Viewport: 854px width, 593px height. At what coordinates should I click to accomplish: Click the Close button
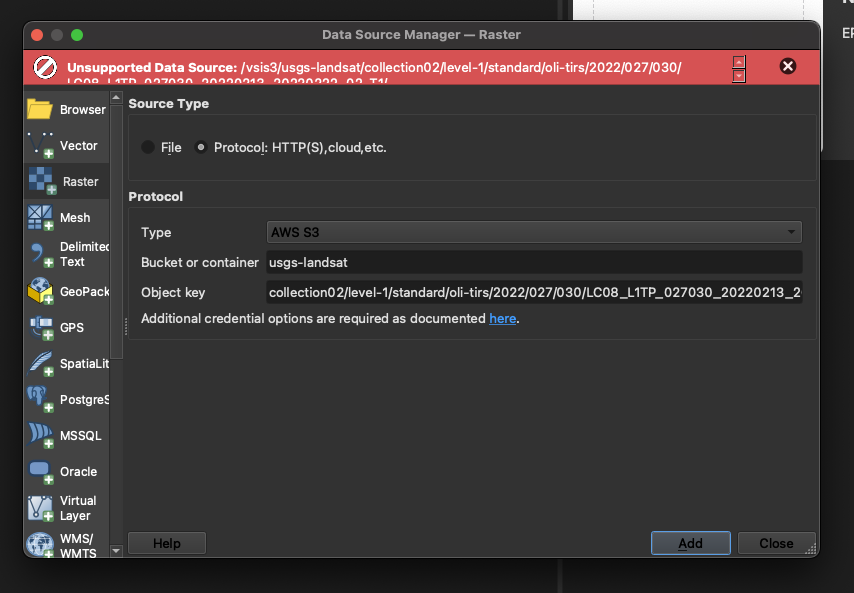pyautogui.click(x=776, y=543)
